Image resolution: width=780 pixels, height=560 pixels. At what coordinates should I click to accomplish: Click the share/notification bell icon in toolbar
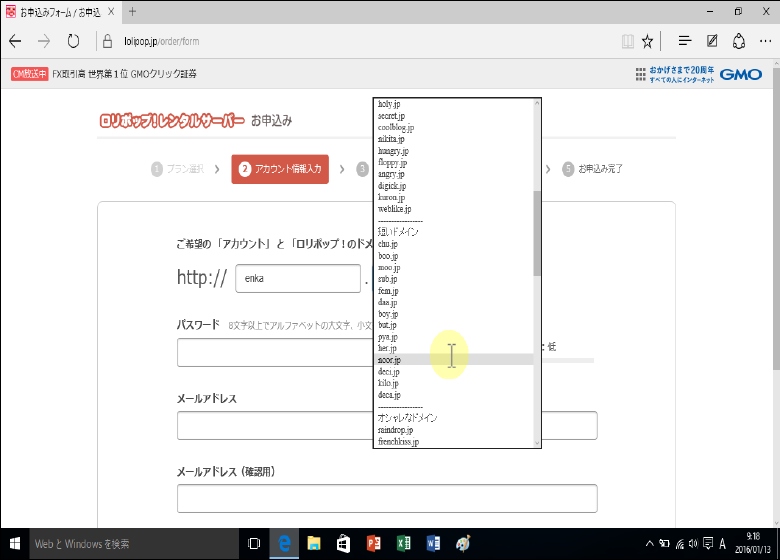tap(739, 41)
